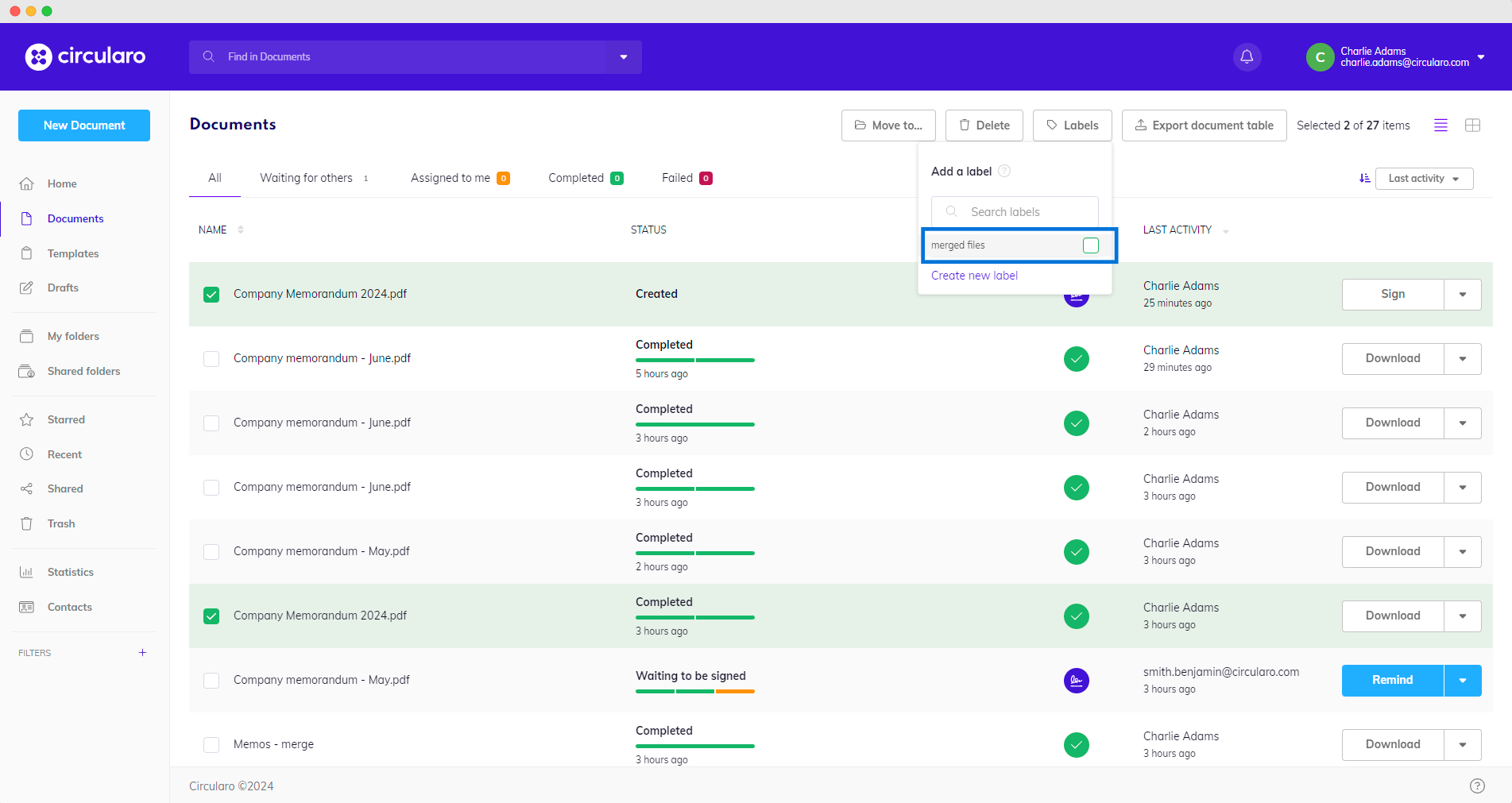The width and height of the screenshot is (1512, 803).
Task: Switch to the All tab
Action: [x=215, y=178]
